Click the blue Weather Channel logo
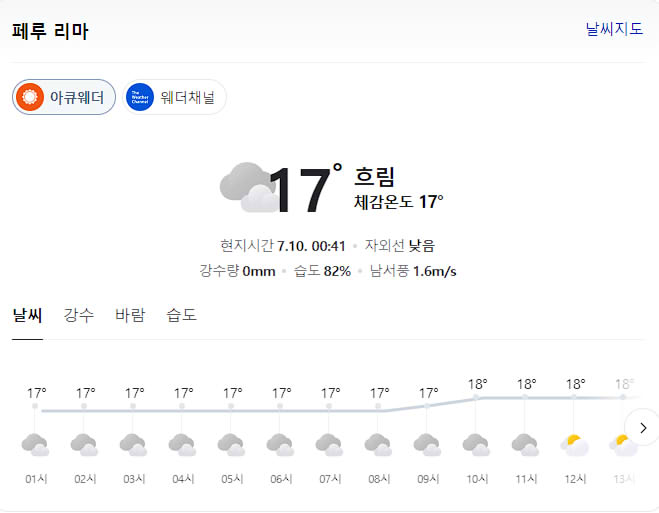 pyautogui.click(x=140, y=97)
